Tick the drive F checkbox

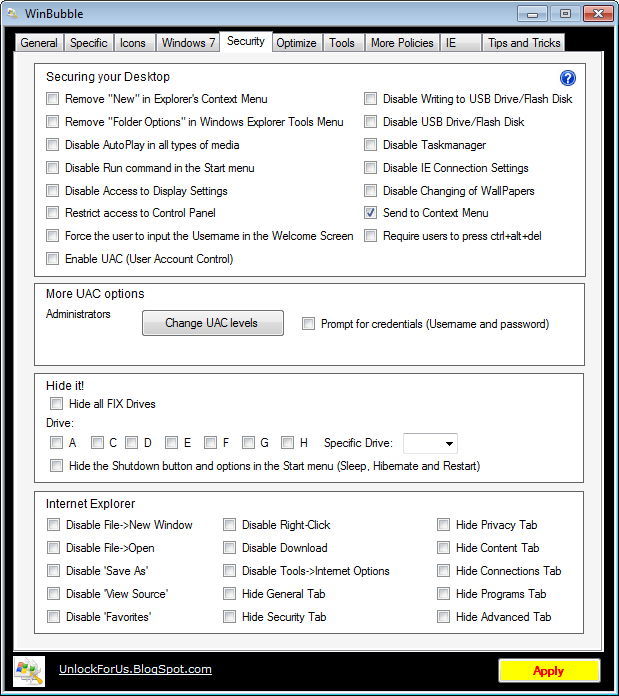coord(210,443)
